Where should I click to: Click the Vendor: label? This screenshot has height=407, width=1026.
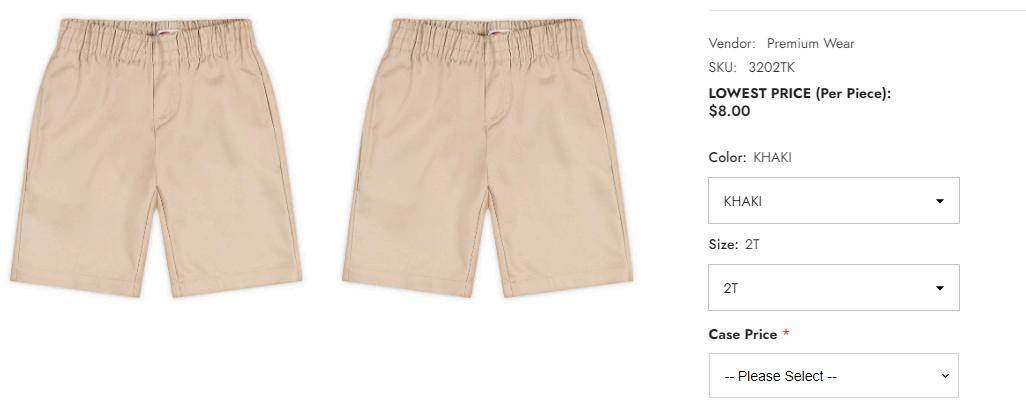732,44
